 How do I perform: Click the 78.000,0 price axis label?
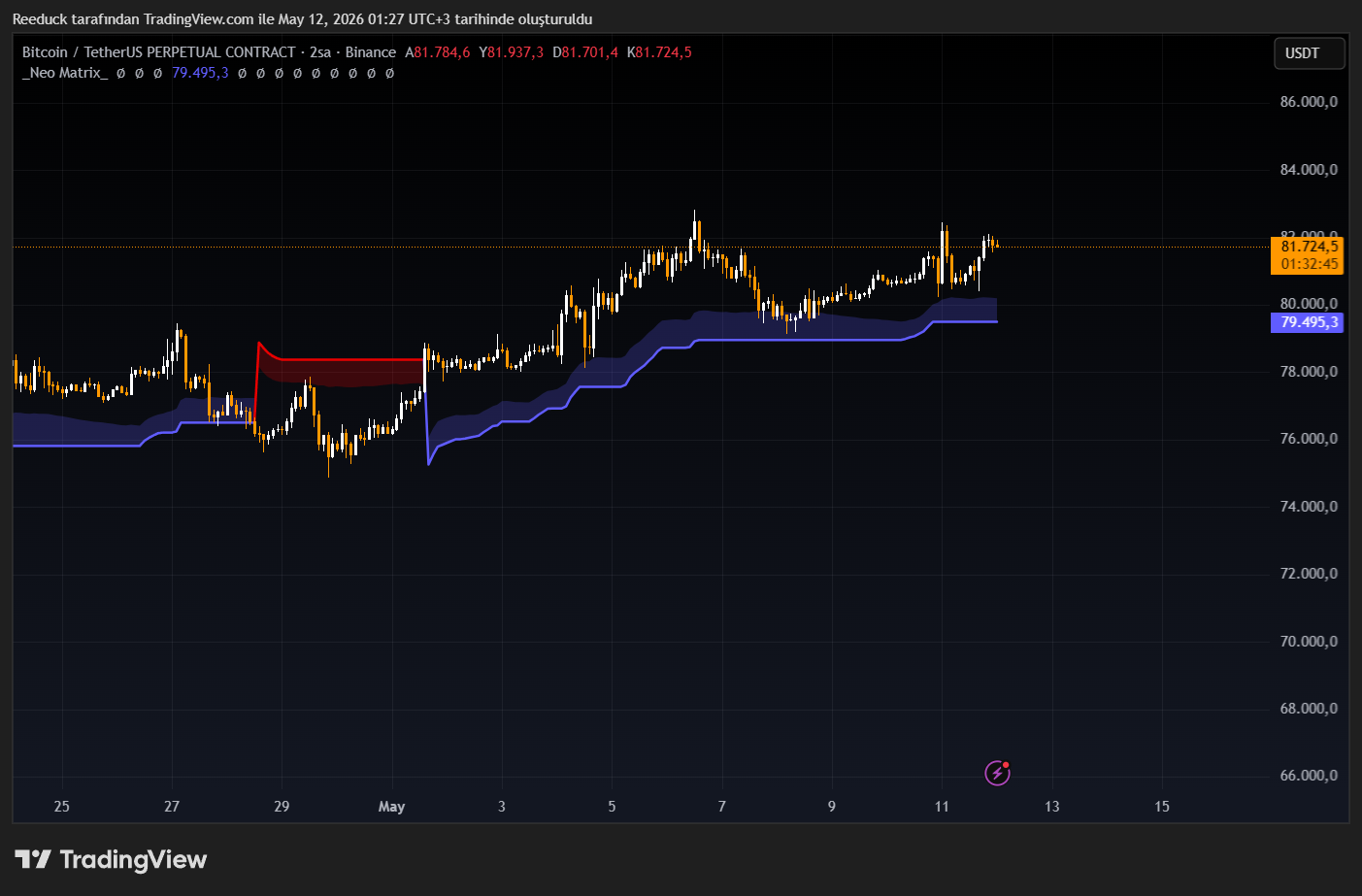point(1309,372)
